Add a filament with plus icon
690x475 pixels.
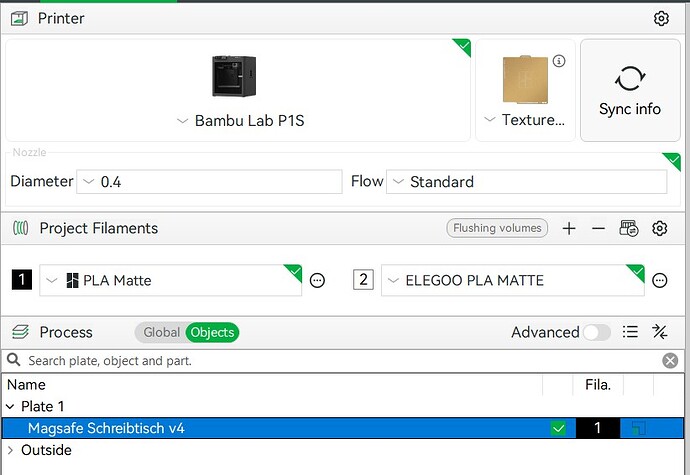click(569, 228)
